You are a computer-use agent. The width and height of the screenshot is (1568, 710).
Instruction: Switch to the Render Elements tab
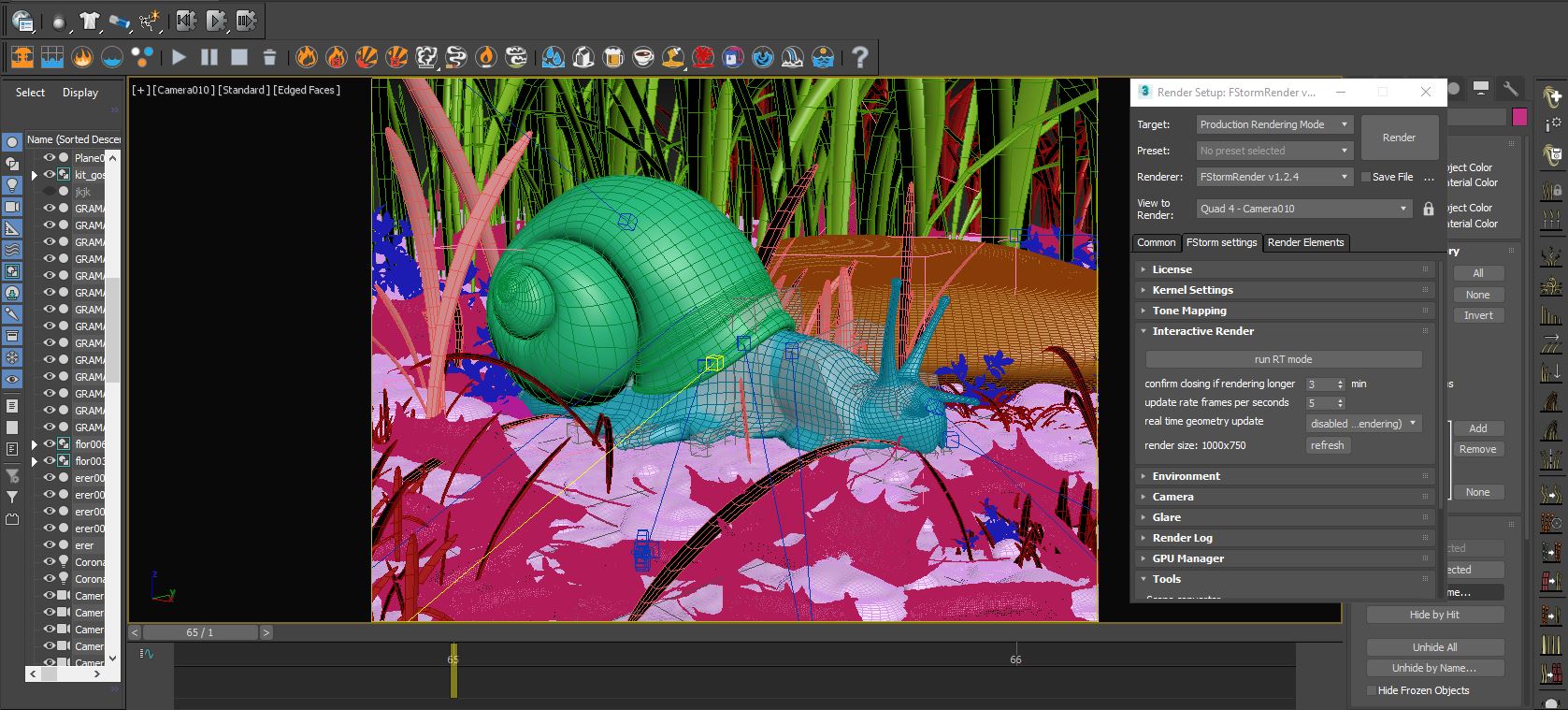click(1305, 242)
